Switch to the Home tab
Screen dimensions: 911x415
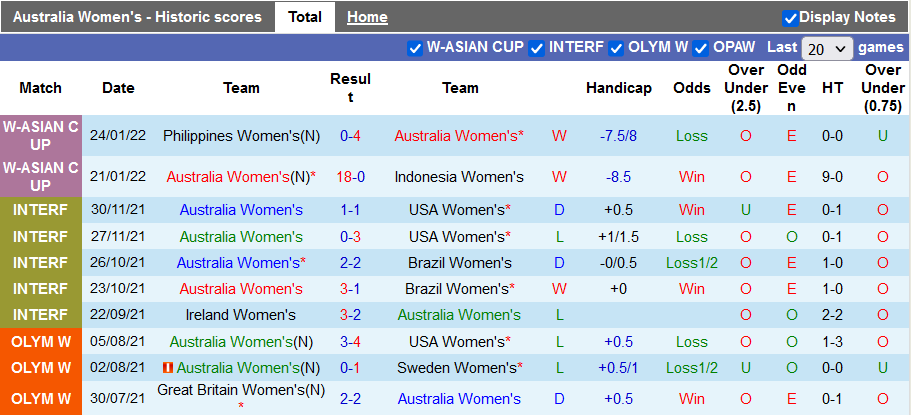point(367,17)
